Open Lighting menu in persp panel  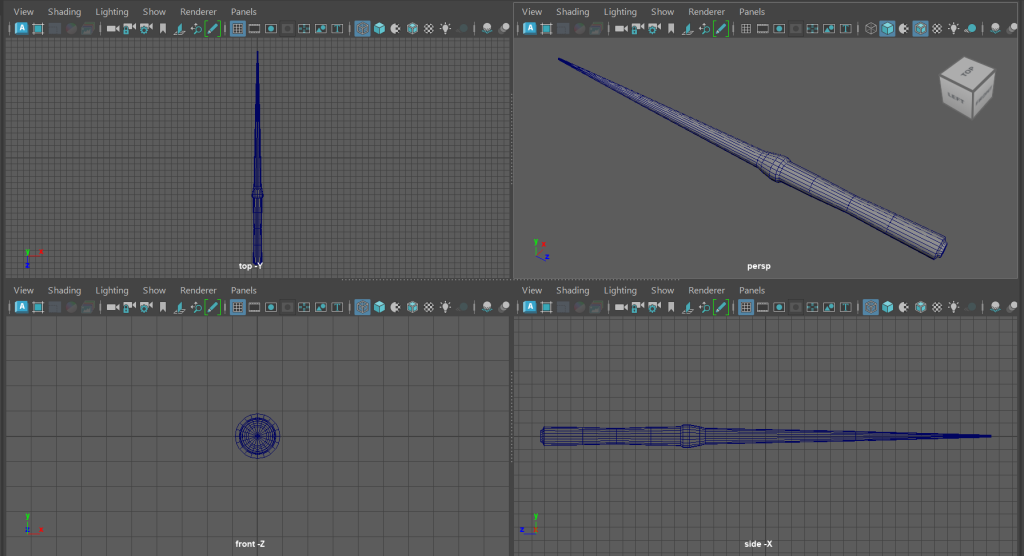[620, 12]
